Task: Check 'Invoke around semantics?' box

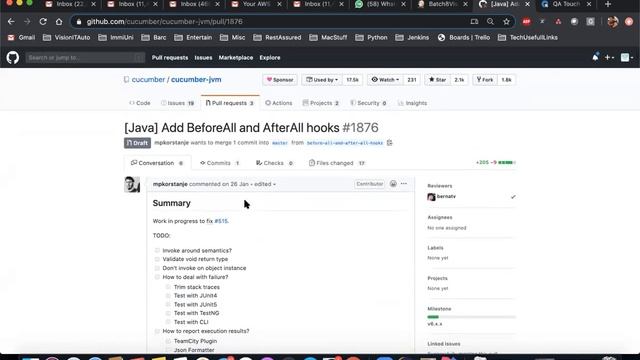Action: coord(157,250)
